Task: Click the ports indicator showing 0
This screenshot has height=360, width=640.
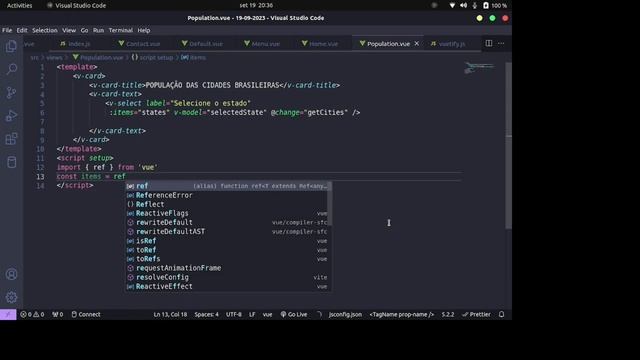Action: [x=58, y=314]
